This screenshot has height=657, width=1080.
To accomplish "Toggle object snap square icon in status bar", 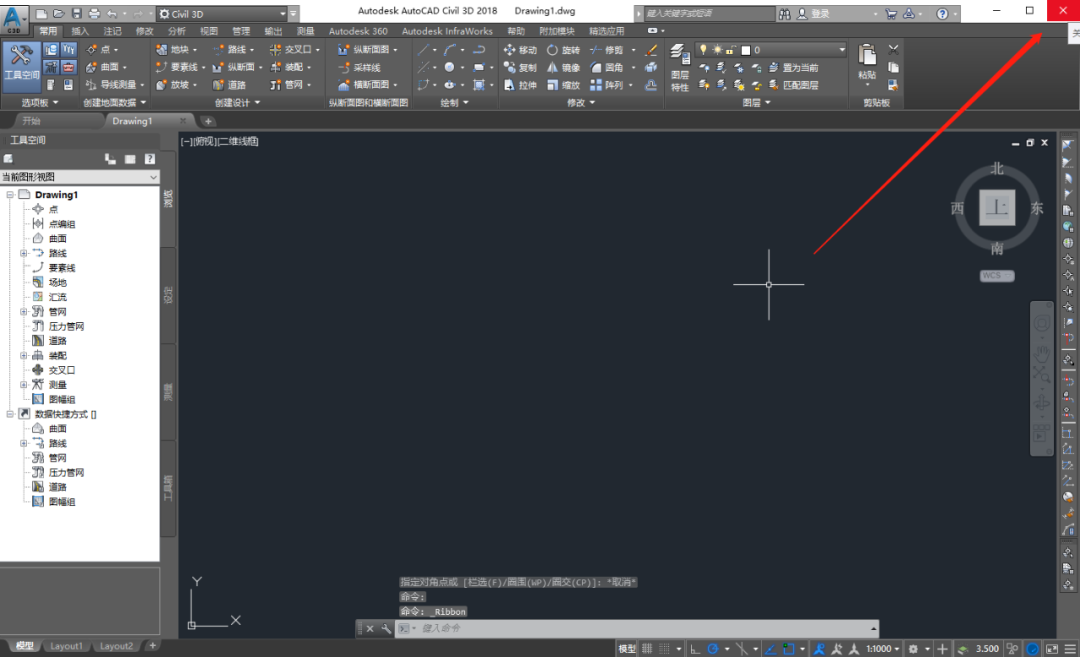I will tap(789, 649).
